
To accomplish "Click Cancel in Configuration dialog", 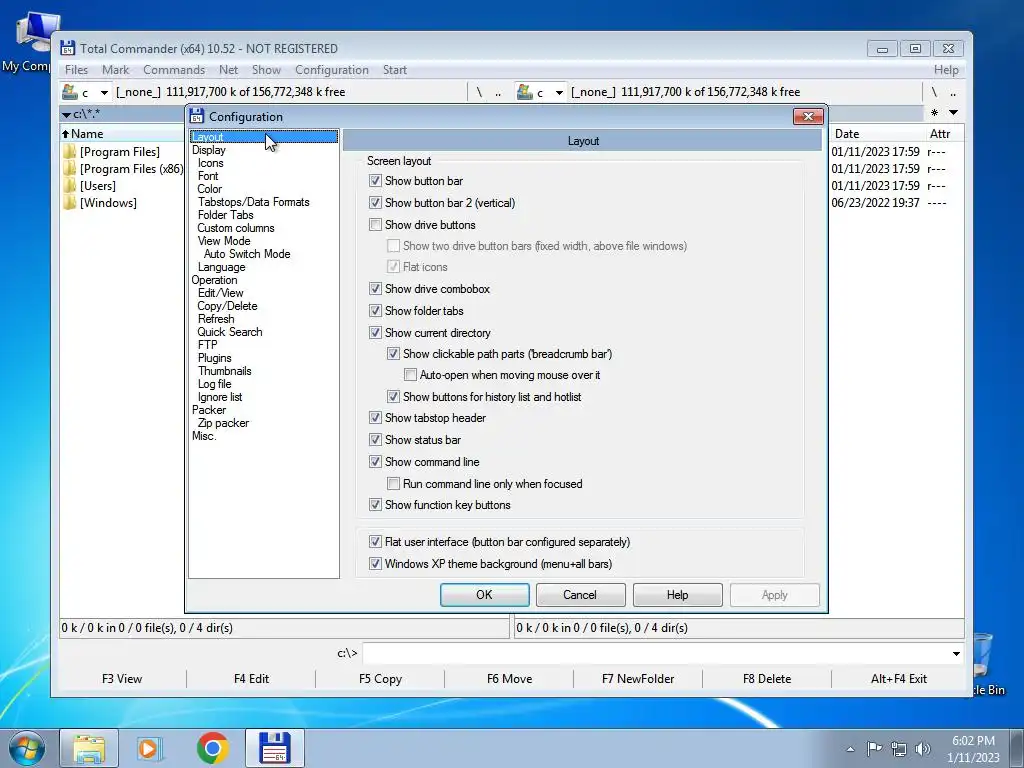I will pyautogui.click(x=580, y=595).
